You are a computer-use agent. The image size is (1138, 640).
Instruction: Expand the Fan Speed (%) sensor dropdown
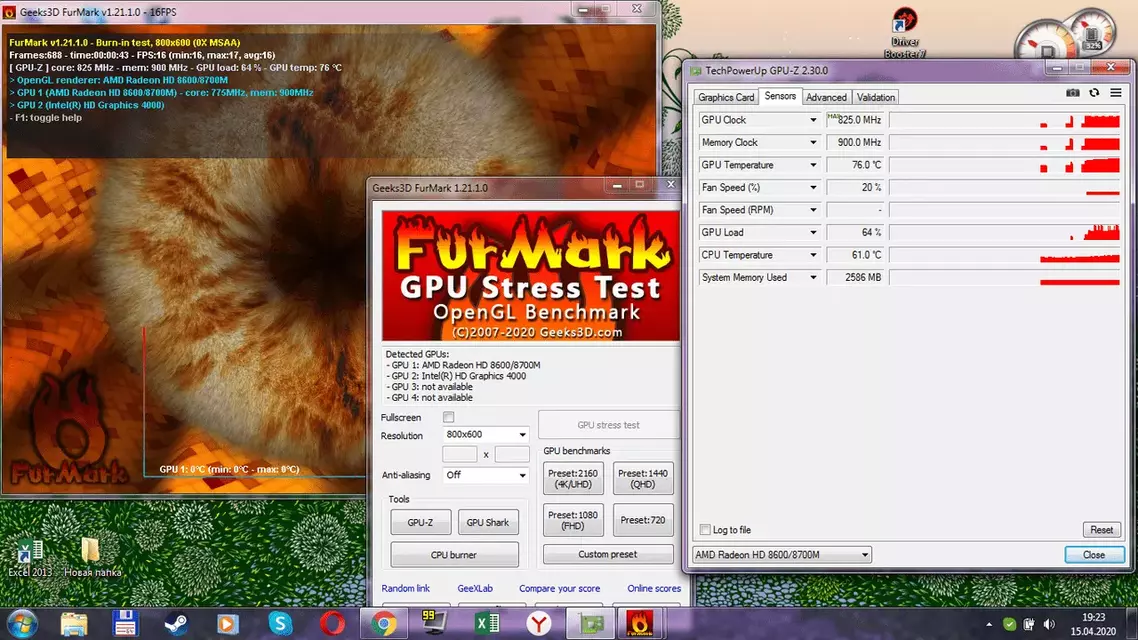(x=813, y=187)
